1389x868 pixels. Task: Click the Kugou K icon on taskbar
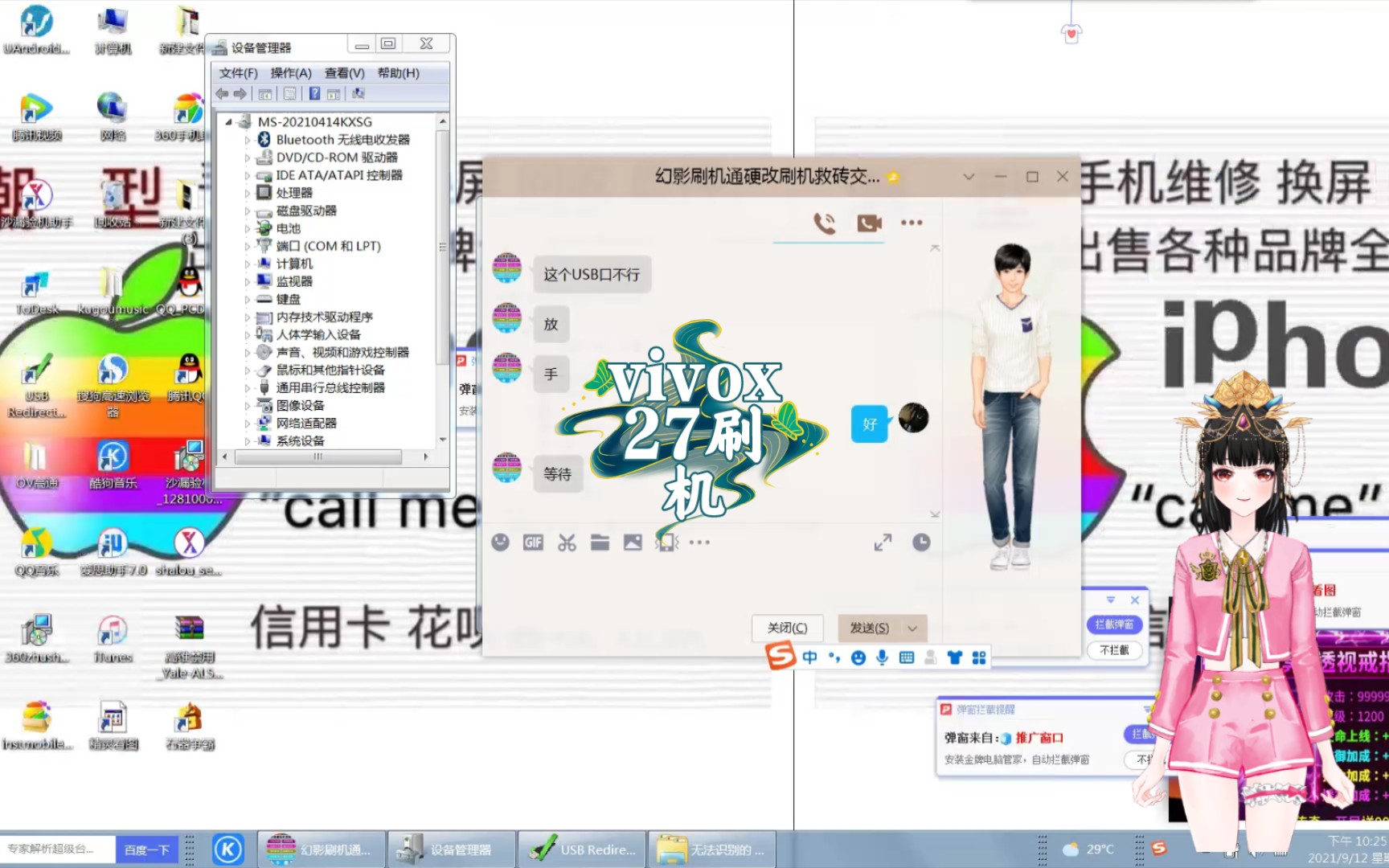coord(227,850)
